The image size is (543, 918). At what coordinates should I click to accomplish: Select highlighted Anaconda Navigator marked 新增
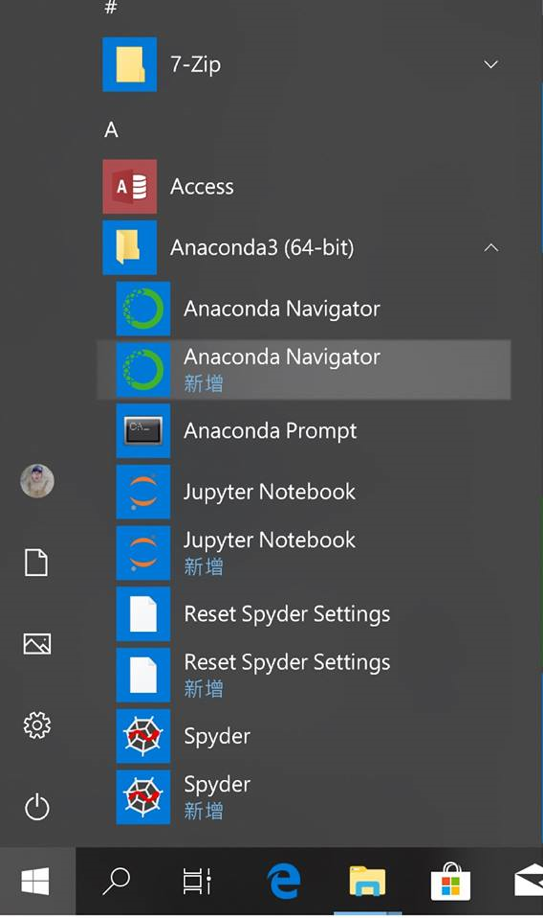[303, 370]
